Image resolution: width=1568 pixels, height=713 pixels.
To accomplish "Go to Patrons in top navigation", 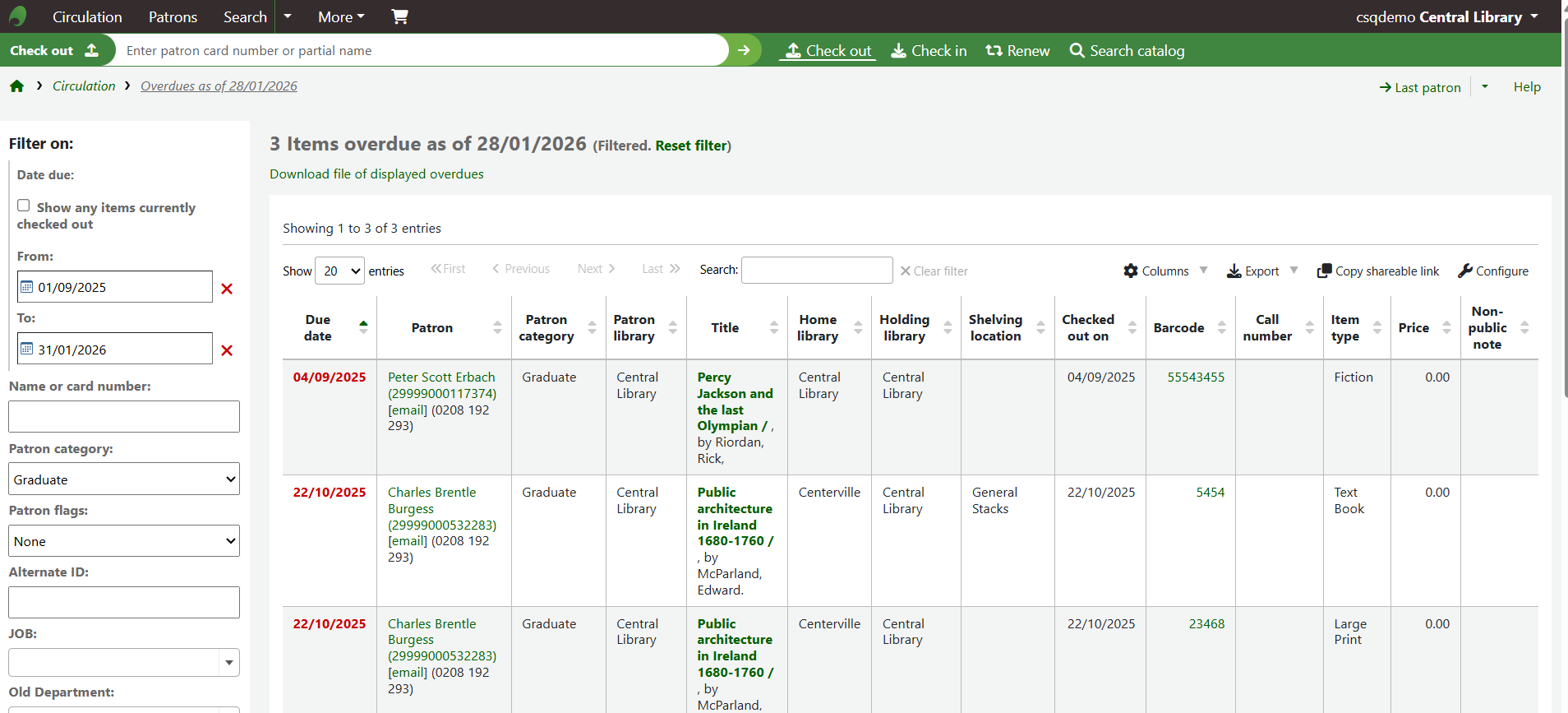I will pyautogui.click(x=173, y=16).
